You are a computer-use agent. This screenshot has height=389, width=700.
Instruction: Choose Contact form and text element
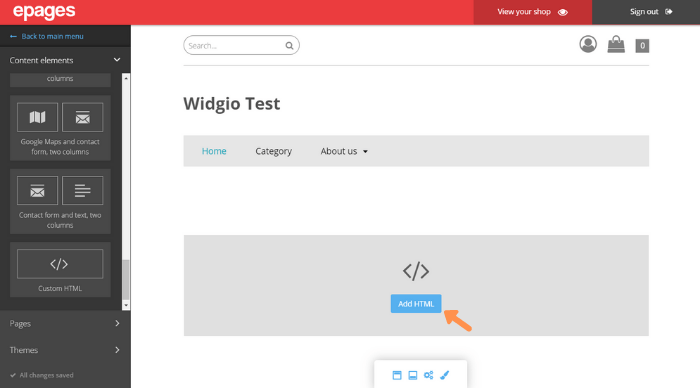point(60,201)
